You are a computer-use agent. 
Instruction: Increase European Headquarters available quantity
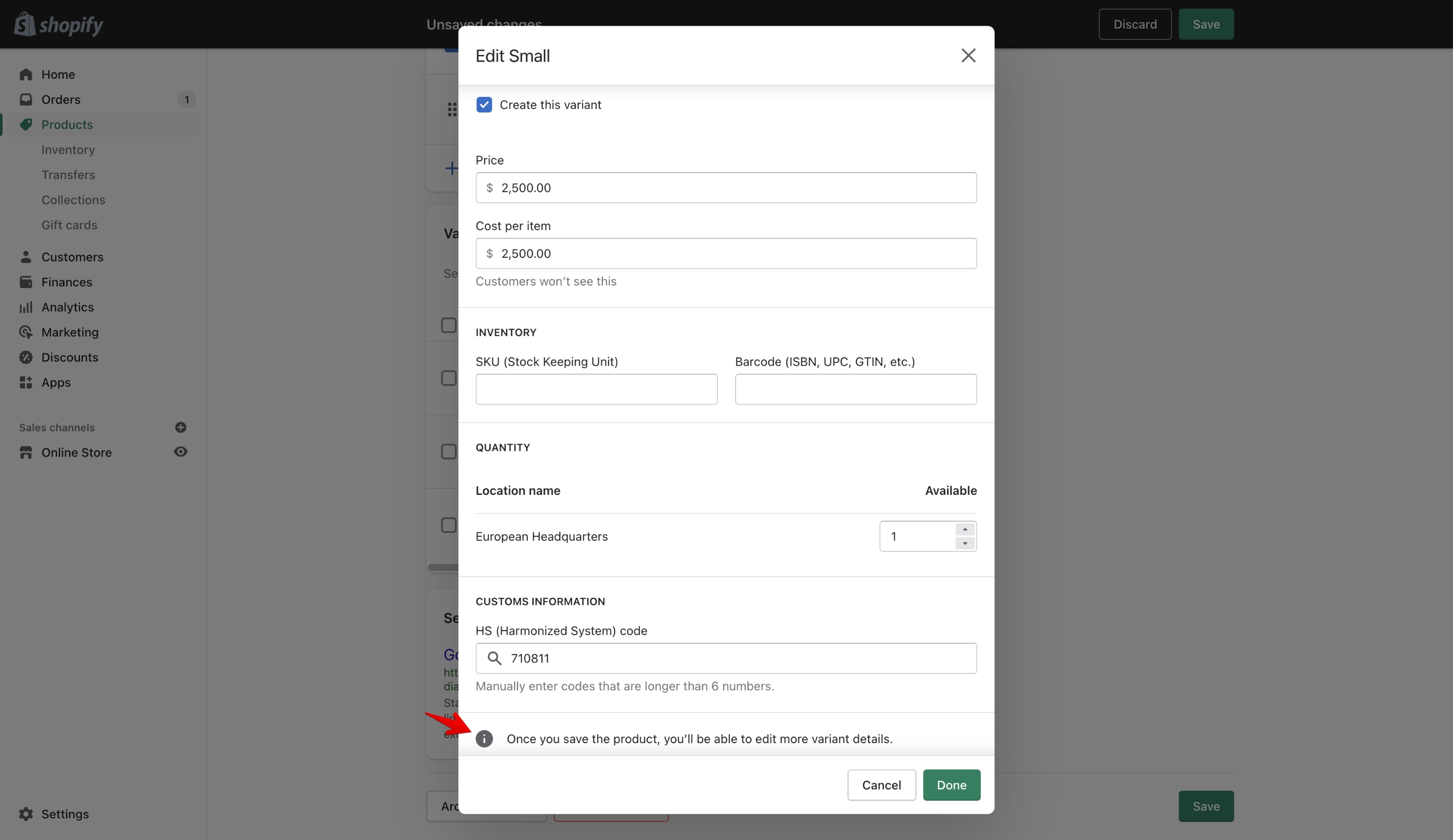click(965, 529)
